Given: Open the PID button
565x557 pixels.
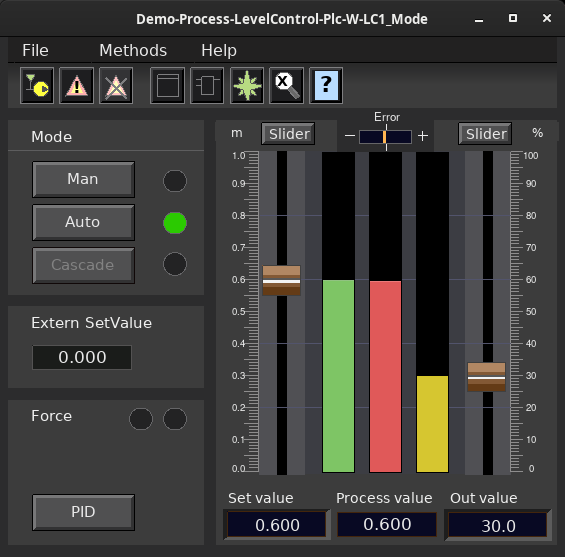Looking at the screenshot, I should (x=83, y=512).
